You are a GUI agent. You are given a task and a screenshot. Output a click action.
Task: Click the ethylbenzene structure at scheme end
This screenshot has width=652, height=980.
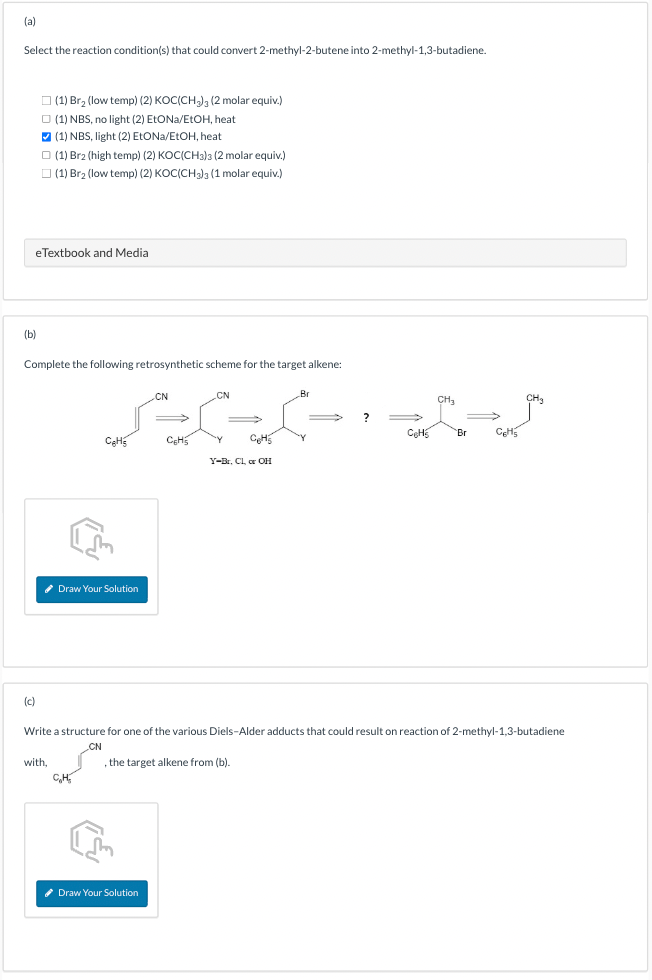coord(519,415)
